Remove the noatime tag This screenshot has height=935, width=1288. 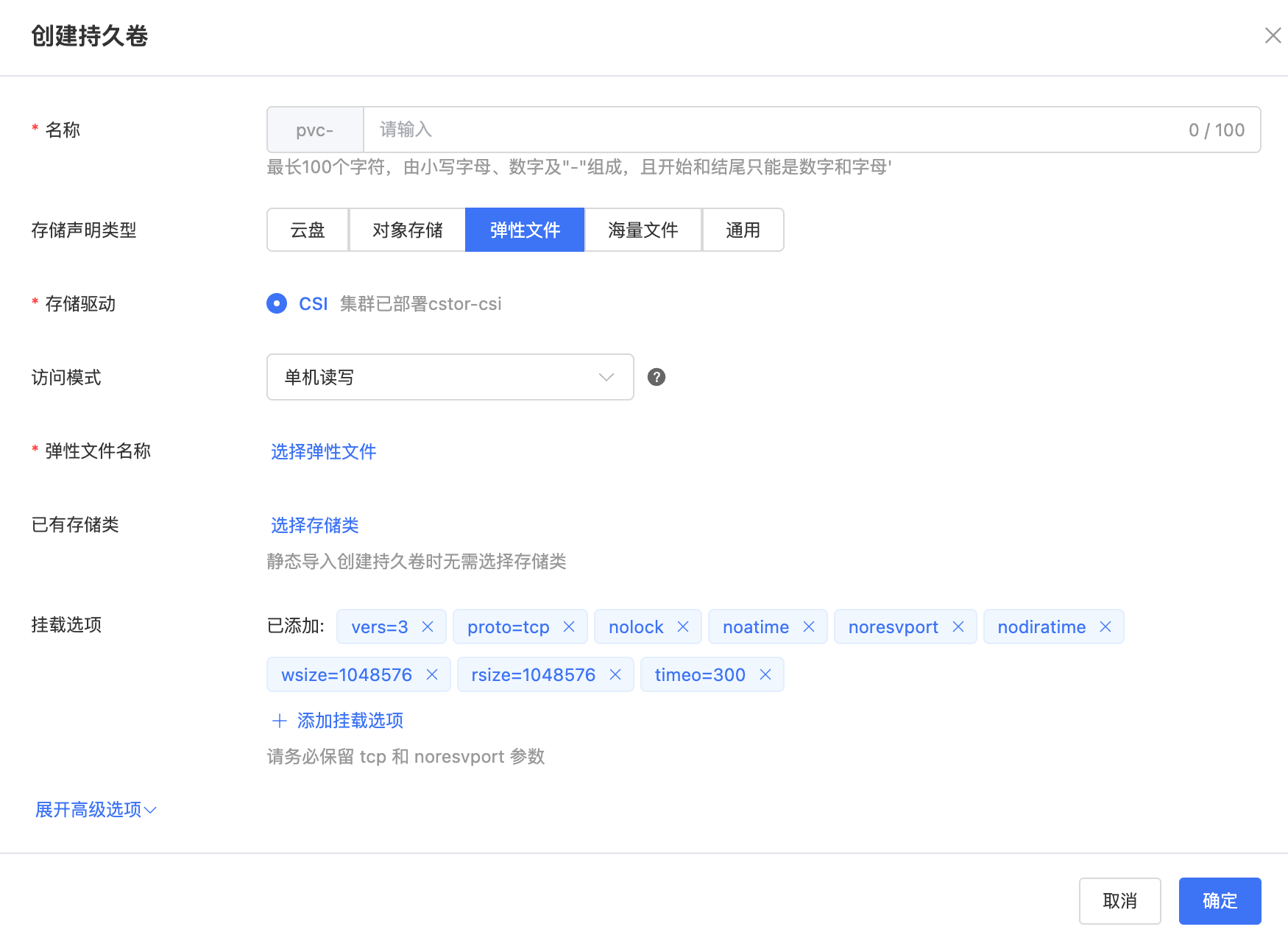(x=809, y=627)
